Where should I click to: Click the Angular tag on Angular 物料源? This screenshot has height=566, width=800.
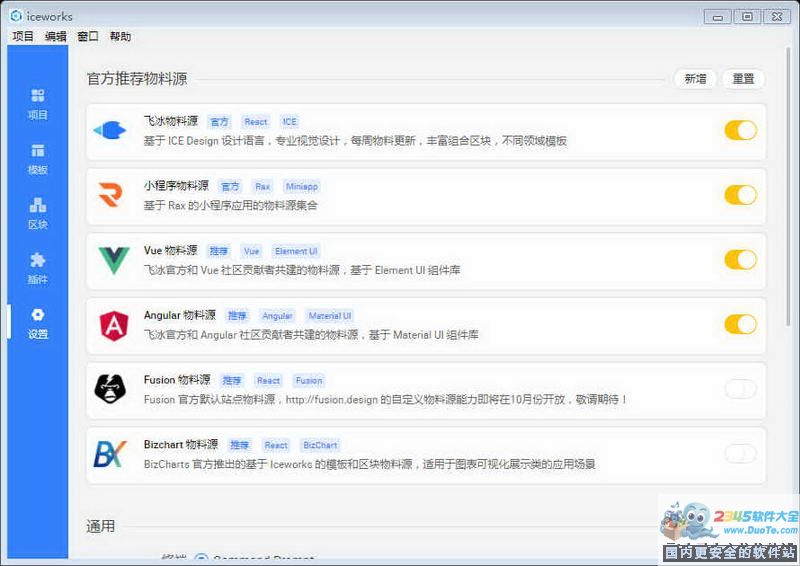(x=277, y=316)
